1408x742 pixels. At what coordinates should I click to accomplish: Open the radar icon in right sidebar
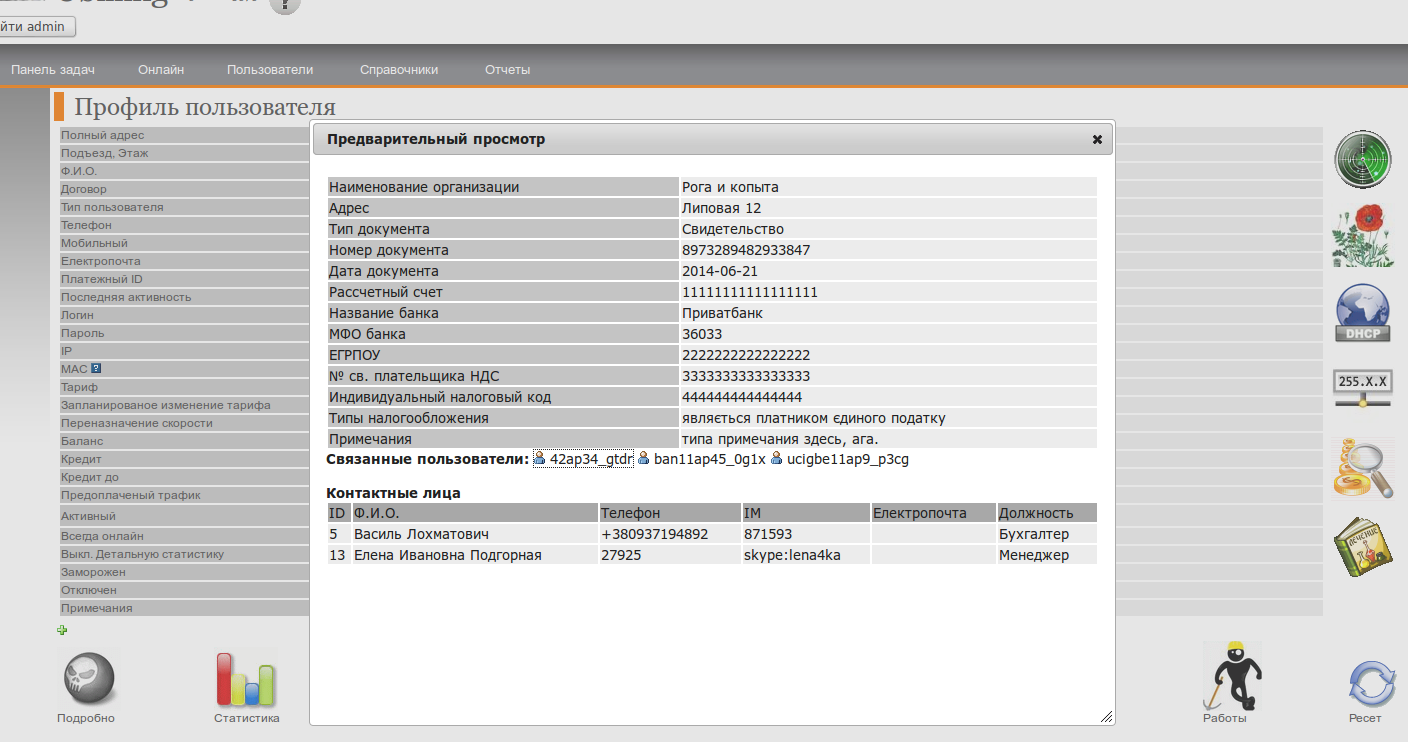point(1362,159)
